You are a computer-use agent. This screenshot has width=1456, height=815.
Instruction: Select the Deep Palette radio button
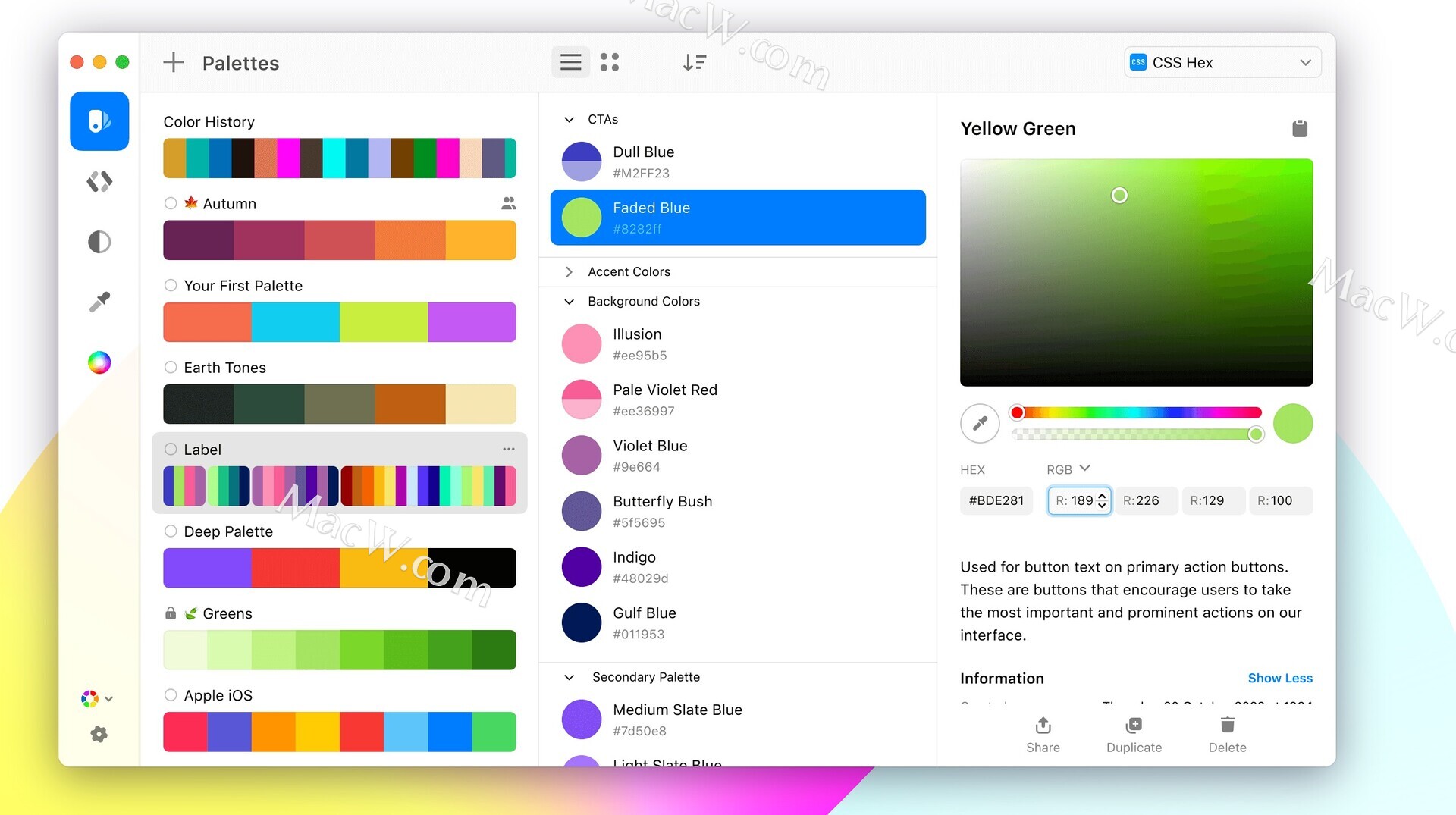pos(171,531)
